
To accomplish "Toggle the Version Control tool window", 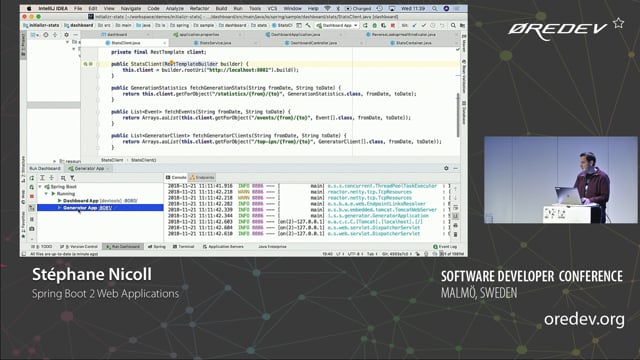I will coord(79,247).
